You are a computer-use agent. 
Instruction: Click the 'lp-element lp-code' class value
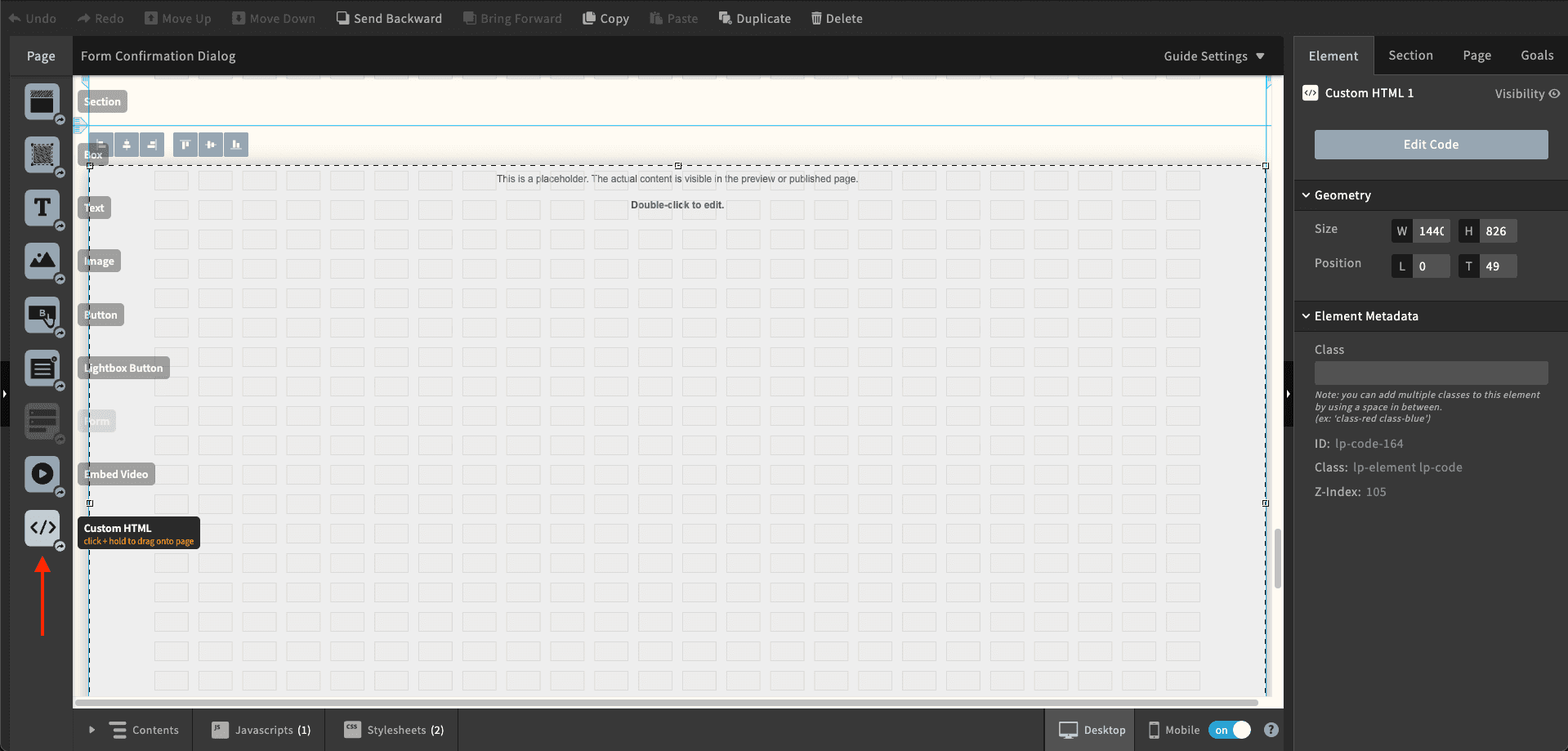pos(1407,467)
